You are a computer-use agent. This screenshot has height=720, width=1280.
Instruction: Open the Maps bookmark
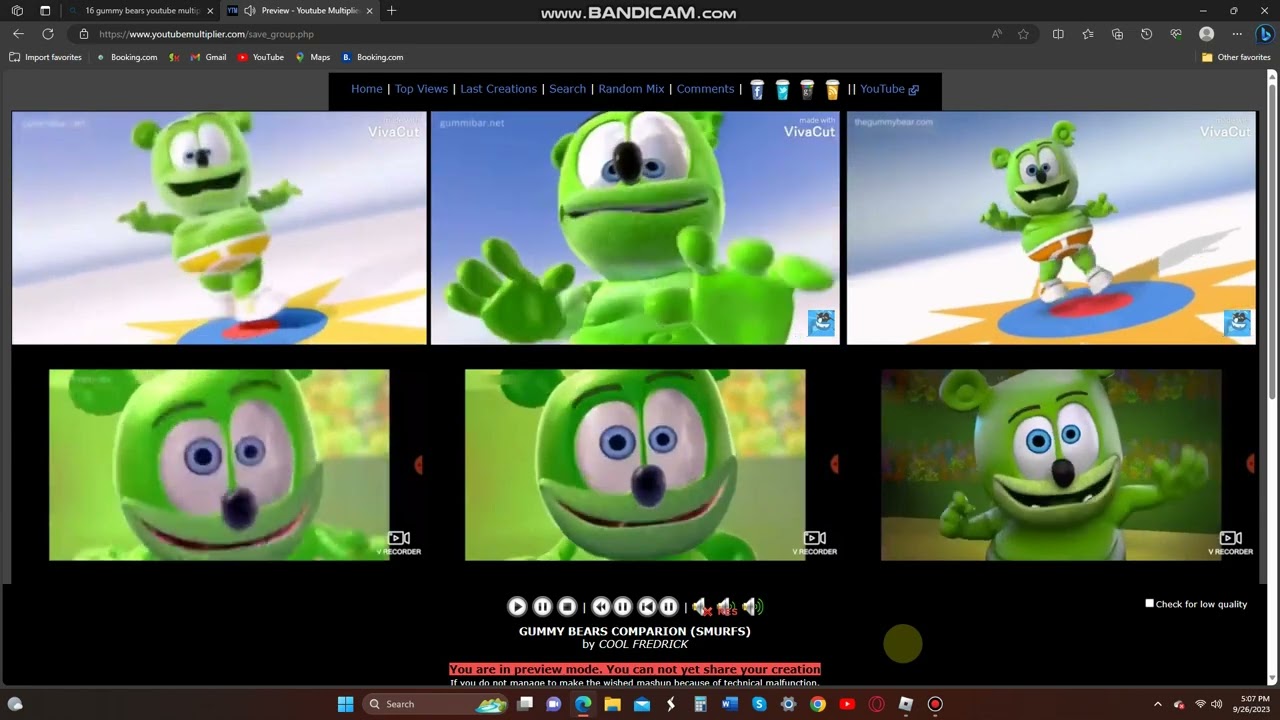tap(312, 57)
